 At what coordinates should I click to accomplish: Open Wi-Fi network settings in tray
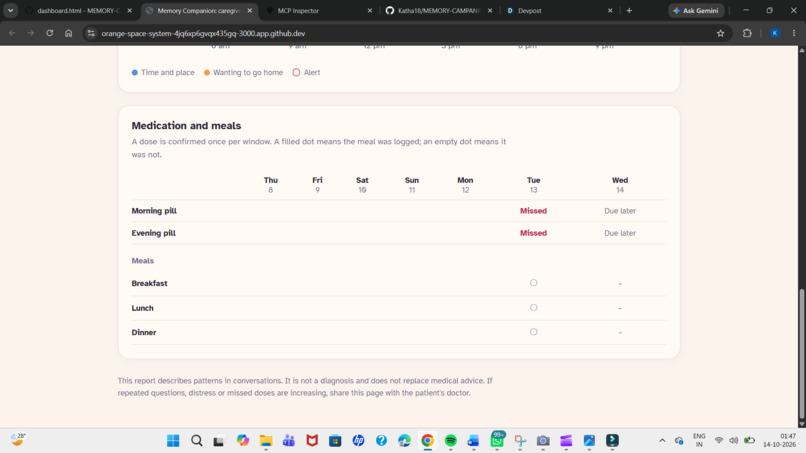click(719, 441)
